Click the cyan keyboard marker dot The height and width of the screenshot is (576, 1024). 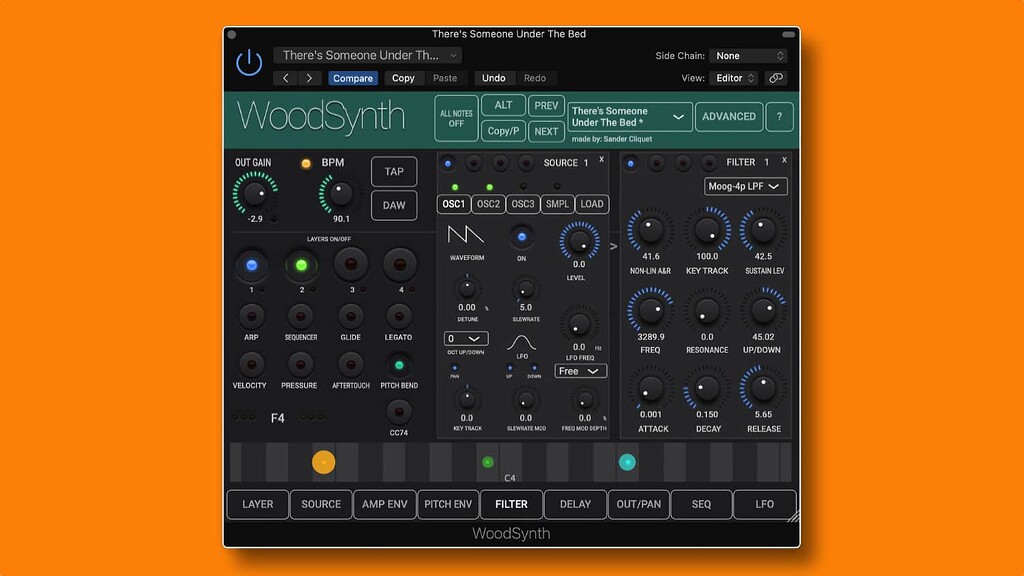tap(627, 462)
